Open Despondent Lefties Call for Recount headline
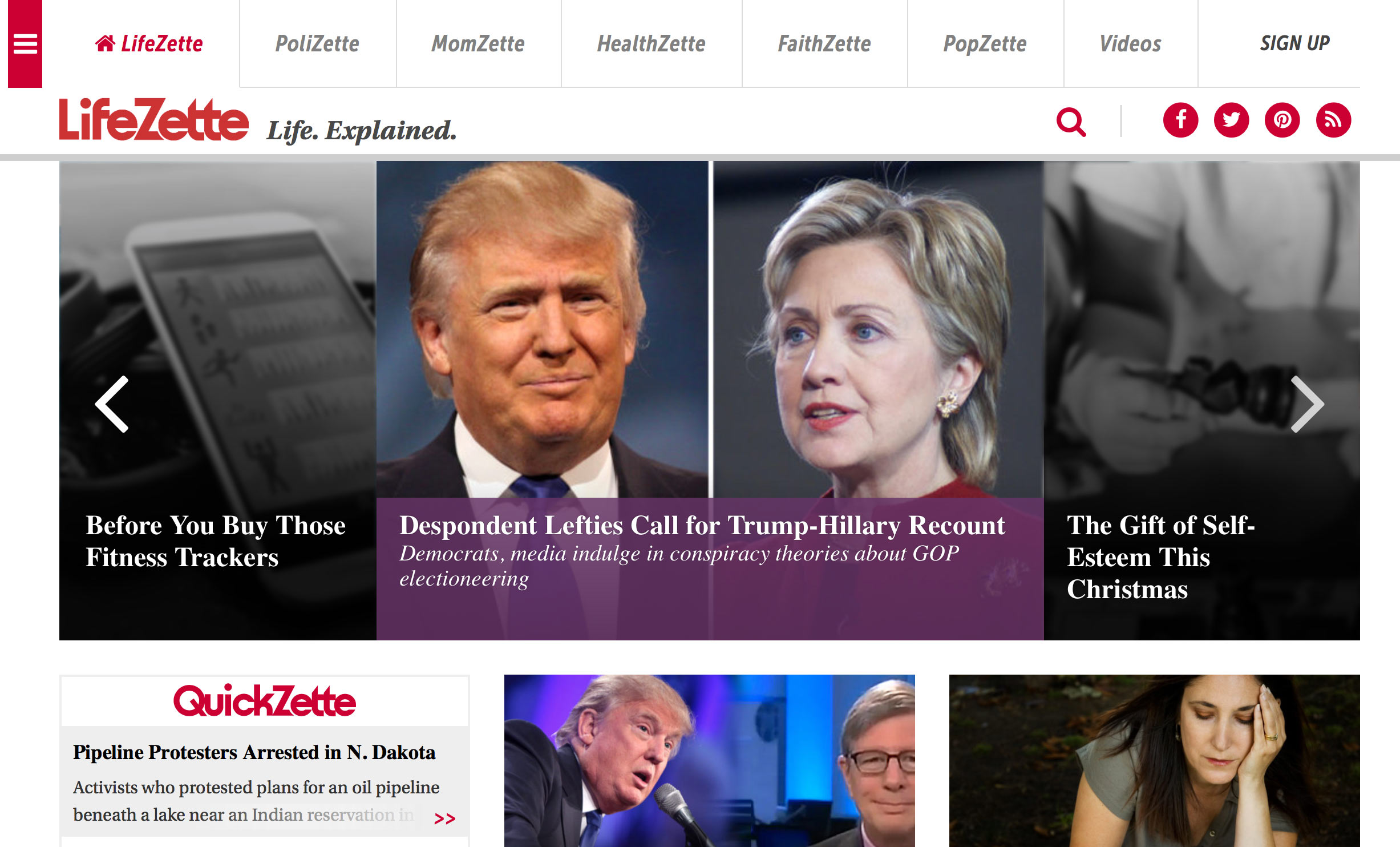Viewport: 1400px width, 847px height. (x=702, y=525)
